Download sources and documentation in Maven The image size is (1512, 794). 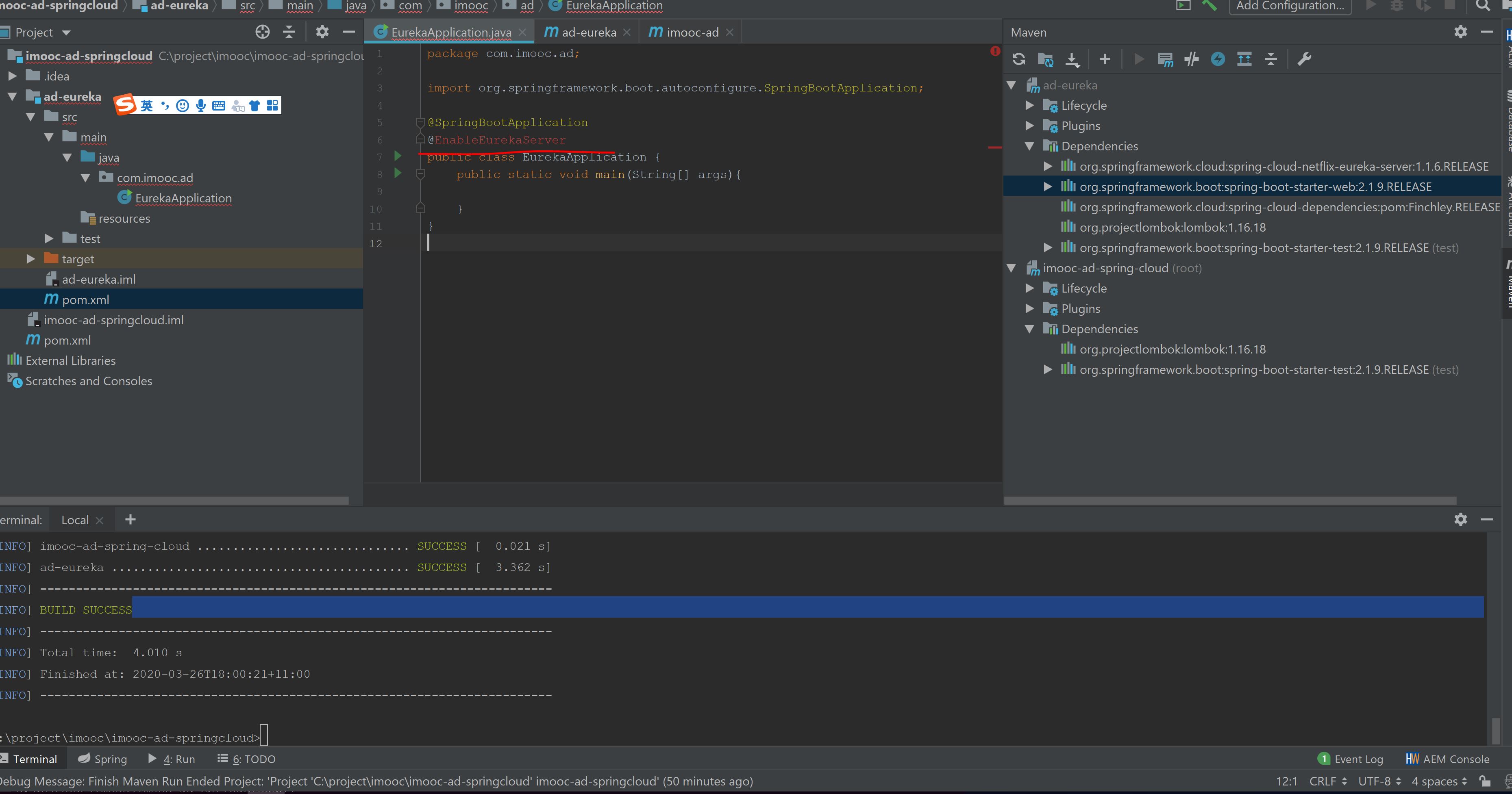pos(1073,59)
